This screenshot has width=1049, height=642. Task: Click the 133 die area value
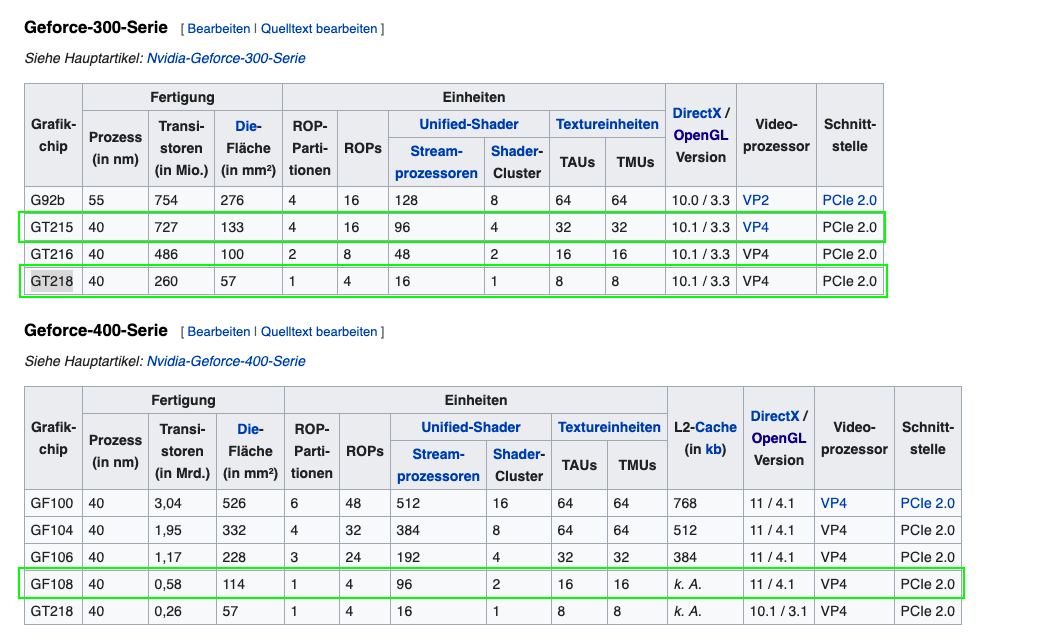[232, 227]
